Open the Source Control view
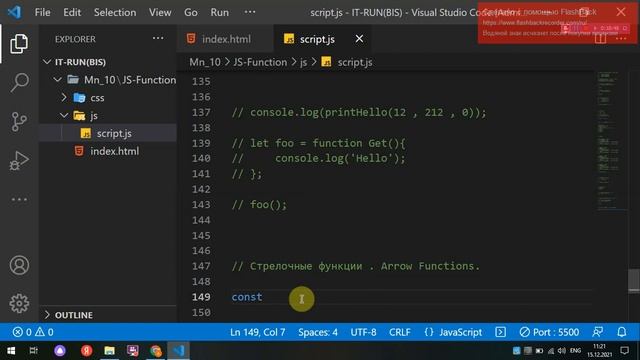 click(19, 122)
